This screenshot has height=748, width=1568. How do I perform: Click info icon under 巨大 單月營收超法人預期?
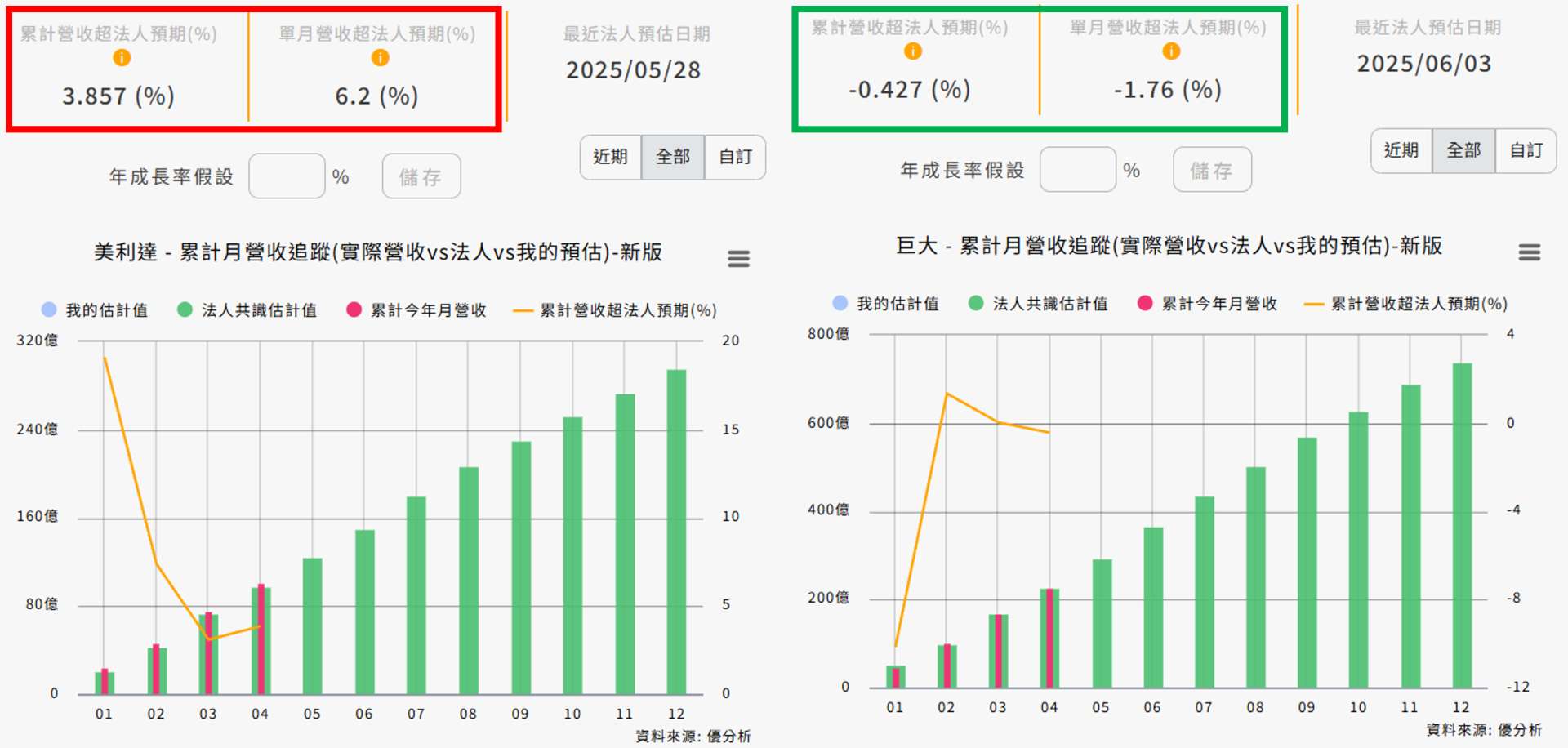[1171, 51]
